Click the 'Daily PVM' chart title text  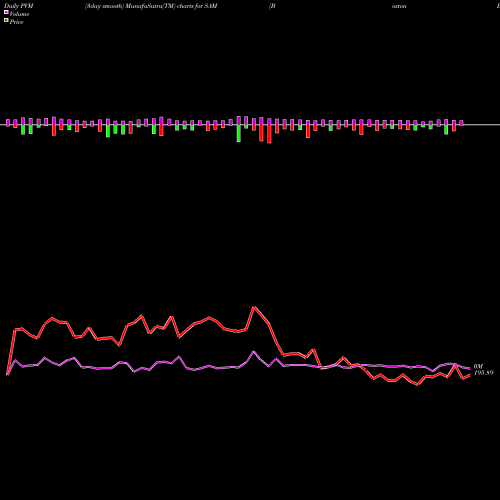click(19, 6)
